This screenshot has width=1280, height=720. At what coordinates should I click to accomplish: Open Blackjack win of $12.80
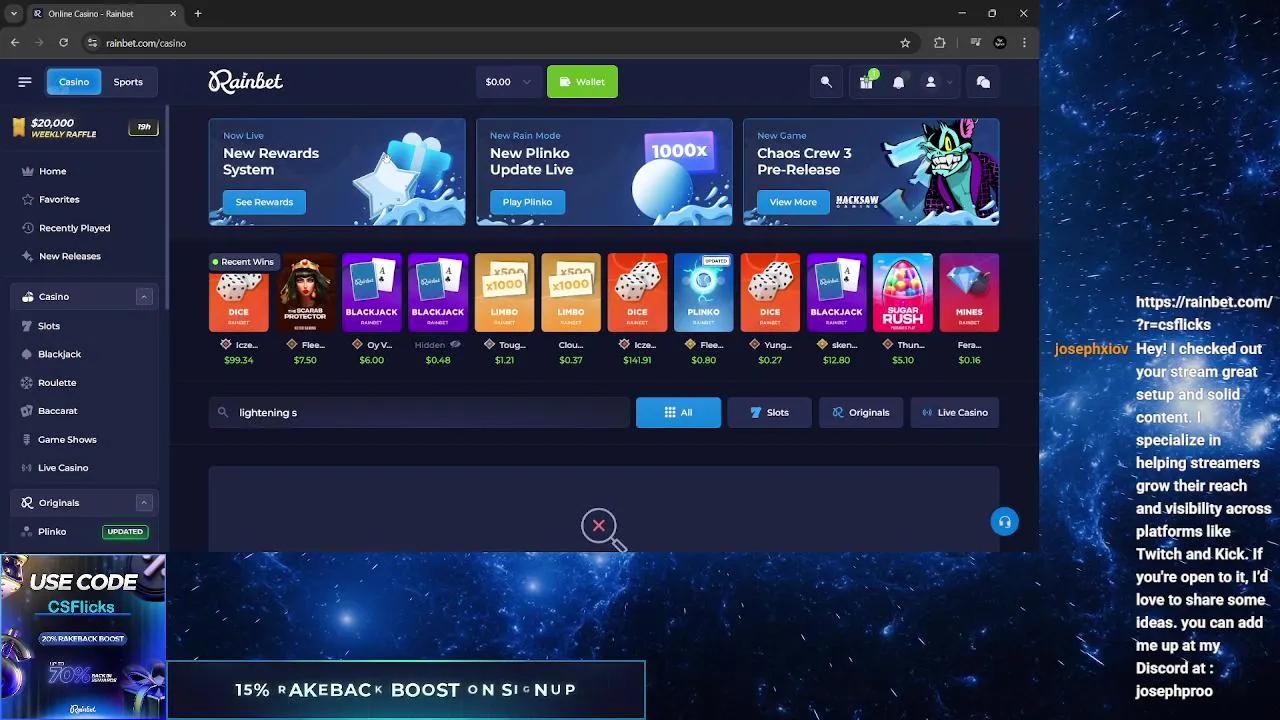click(836, 292)
